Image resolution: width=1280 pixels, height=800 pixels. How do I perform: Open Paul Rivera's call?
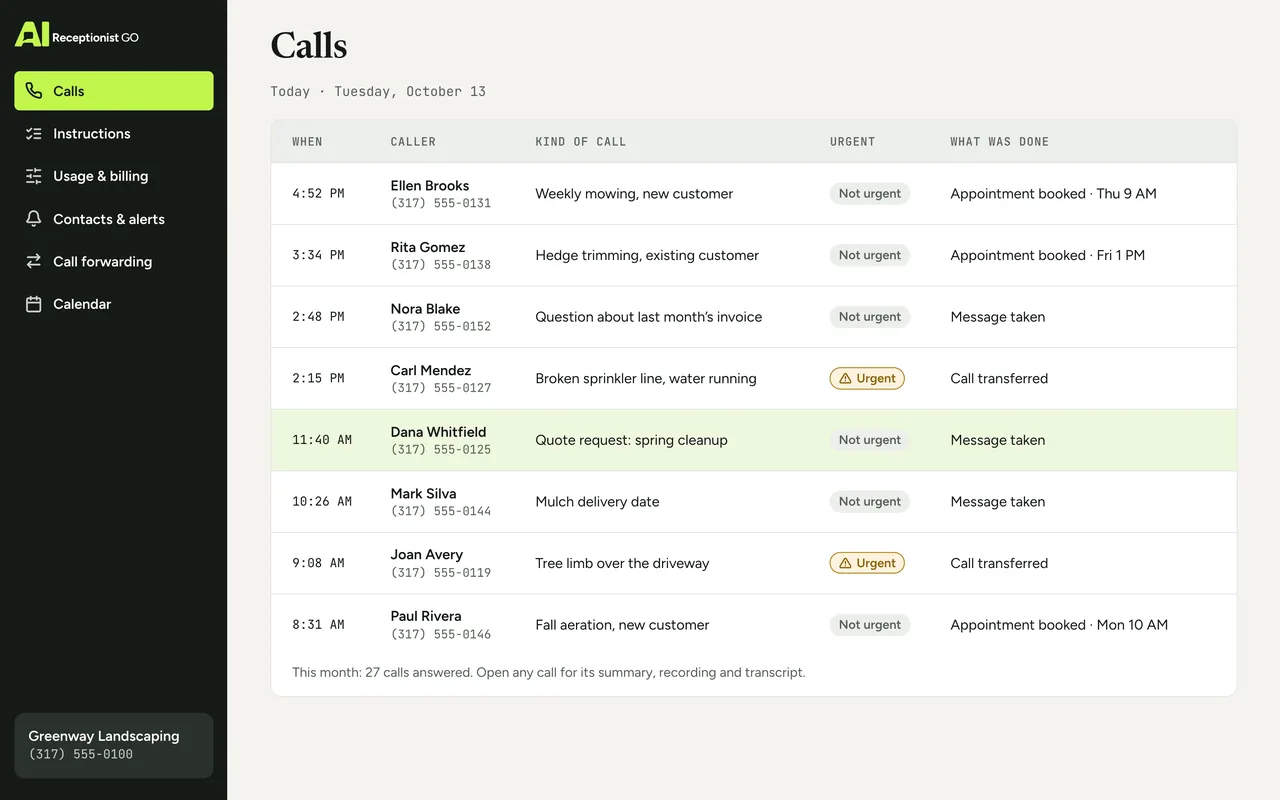coord(754,625)
